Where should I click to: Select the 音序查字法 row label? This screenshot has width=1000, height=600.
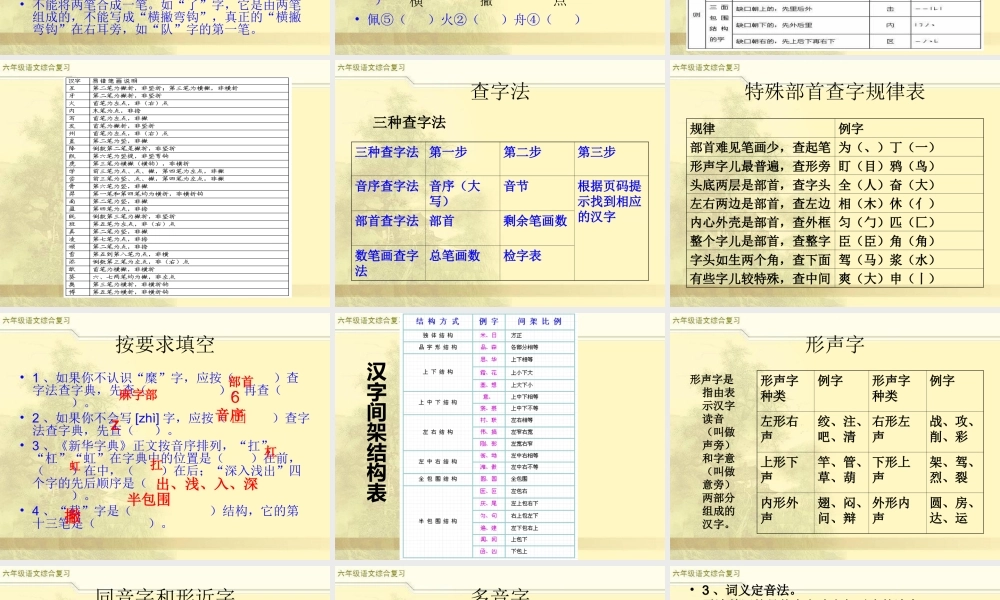(x=387, y=186)
